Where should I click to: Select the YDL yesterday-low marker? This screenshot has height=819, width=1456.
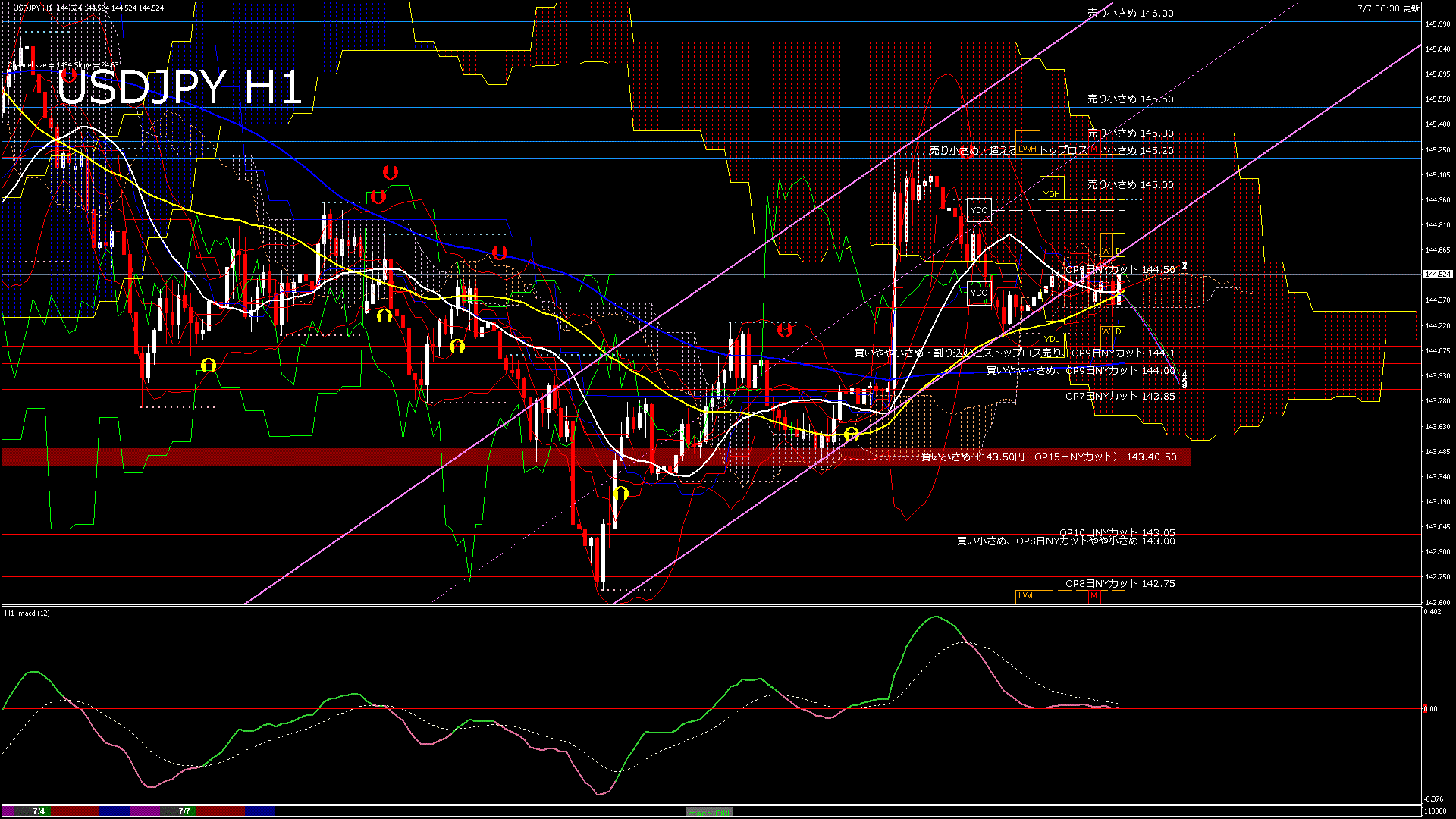(1051, 339)
